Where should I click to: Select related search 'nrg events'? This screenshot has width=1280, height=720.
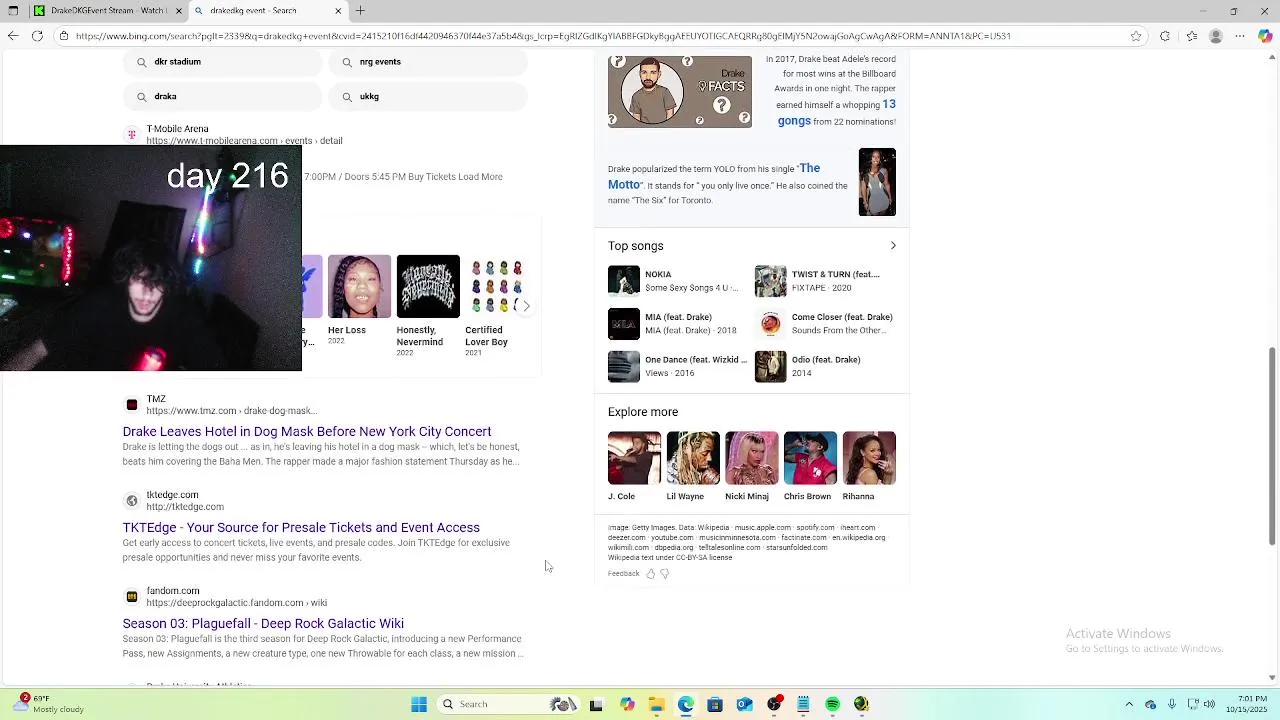427,62
